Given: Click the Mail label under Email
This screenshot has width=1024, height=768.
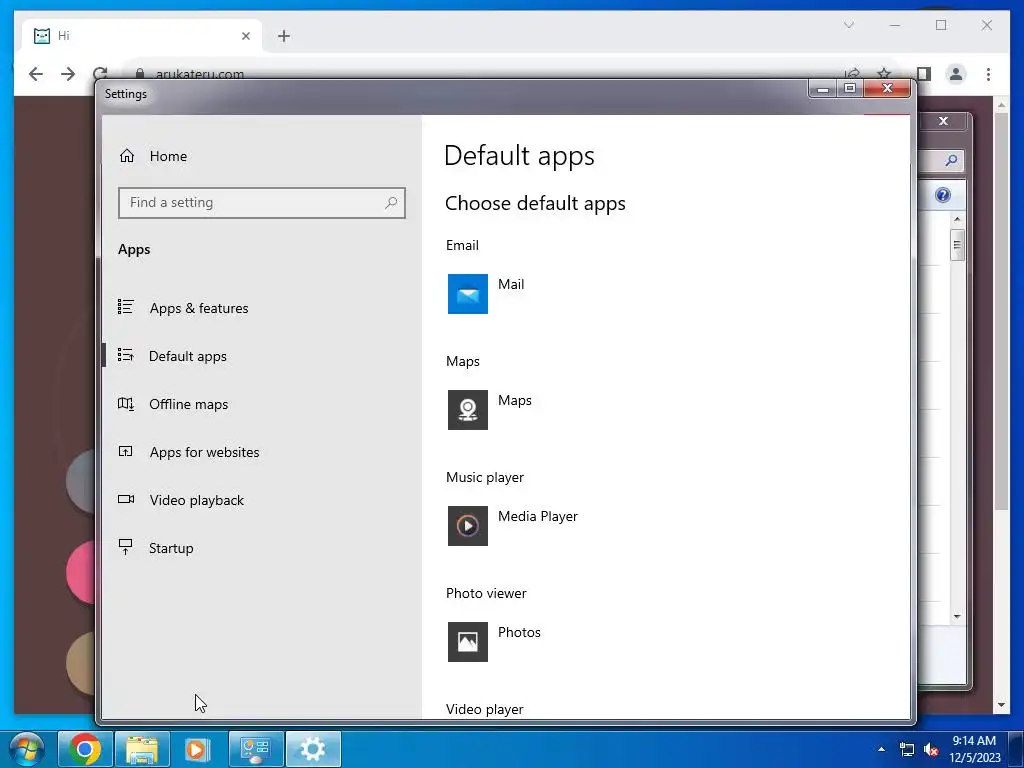Looking at the screenshot, I should pyautogui.click(x=511, y=284).
